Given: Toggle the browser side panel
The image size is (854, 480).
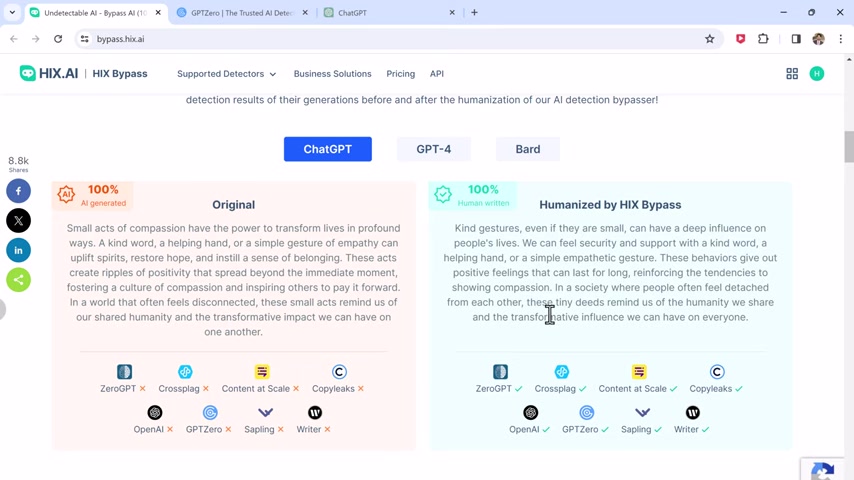Looking at the screenshot, I should tap(796, 39).
